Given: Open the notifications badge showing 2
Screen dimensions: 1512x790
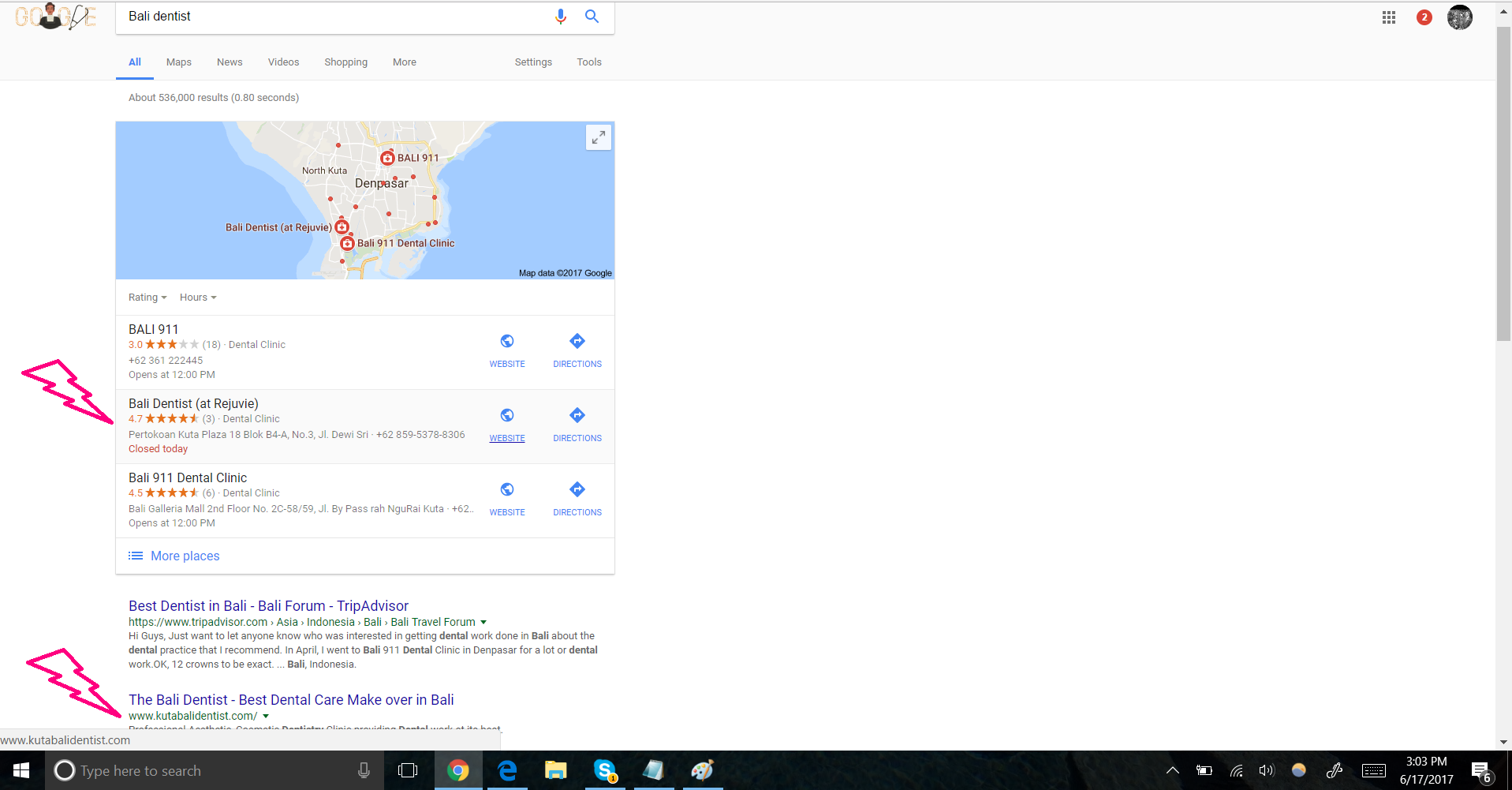Looking at the screenshot, I should pyautogui.click(x=1424, y=17).
